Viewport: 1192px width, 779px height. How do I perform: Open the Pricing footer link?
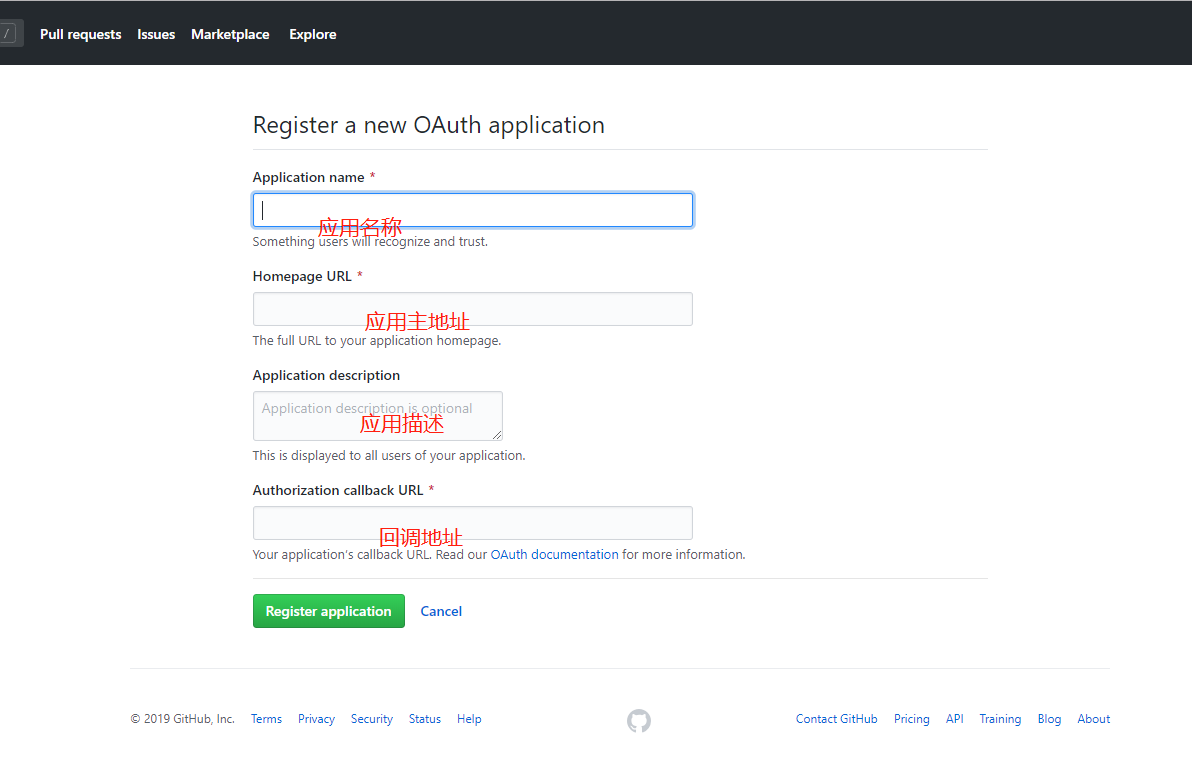click(x=911, y=719)
